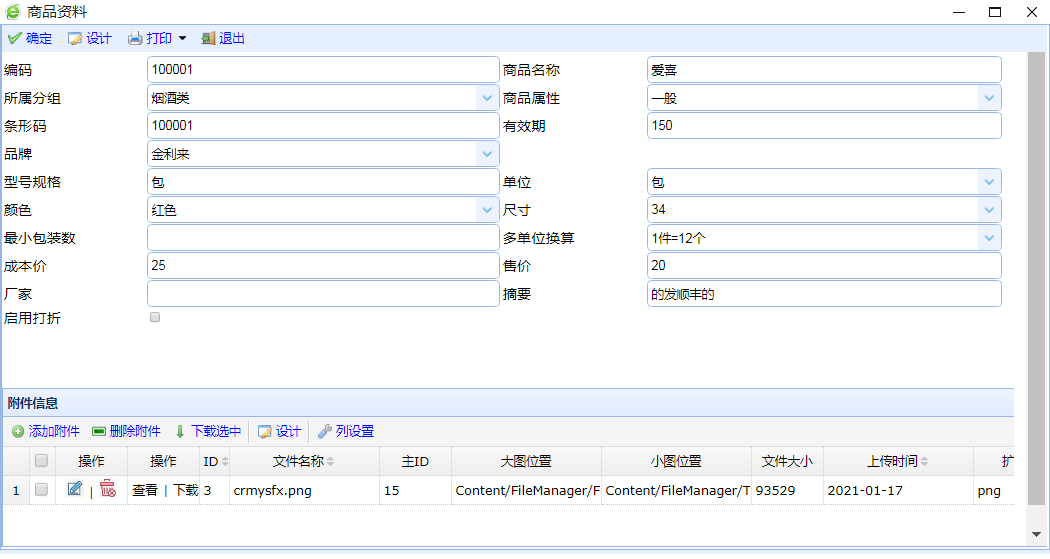This screenshot has height=559, width=1050.
Task: Click the 查看 link in row 1
Action: click(144, 490)
